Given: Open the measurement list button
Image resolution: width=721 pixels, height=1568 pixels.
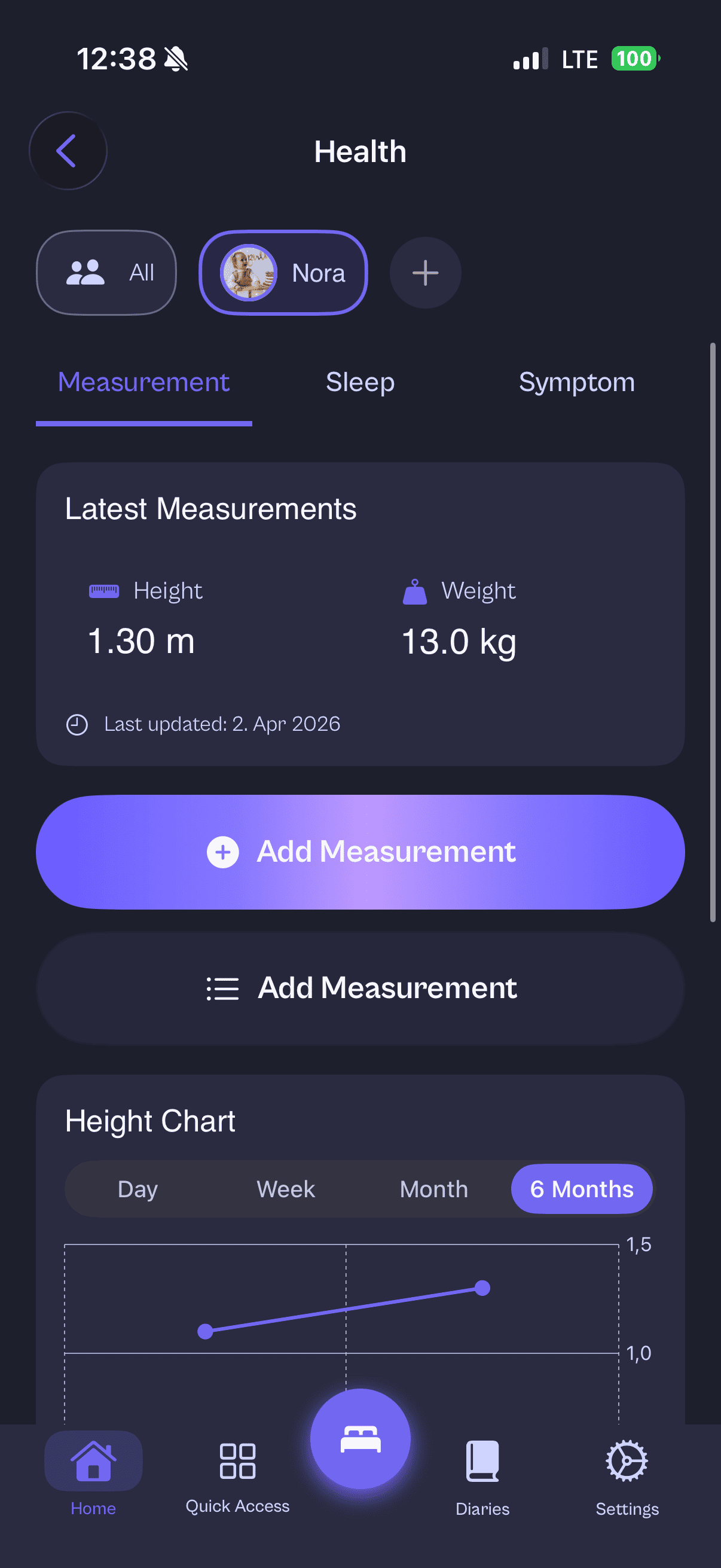Looking at the screenshot, I should [360, 988].
